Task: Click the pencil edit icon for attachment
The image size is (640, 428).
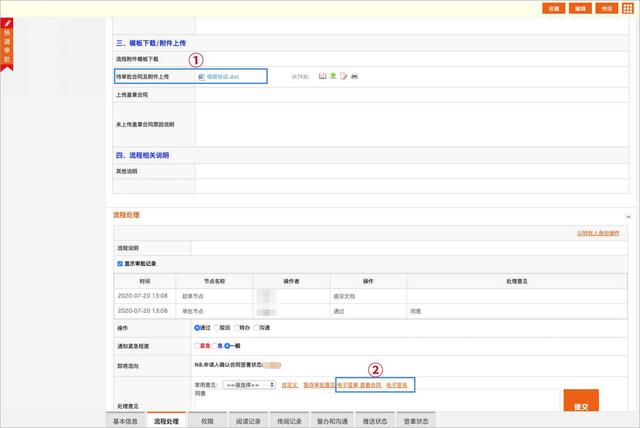Action: pyautogui.click(x=343, y=76)
